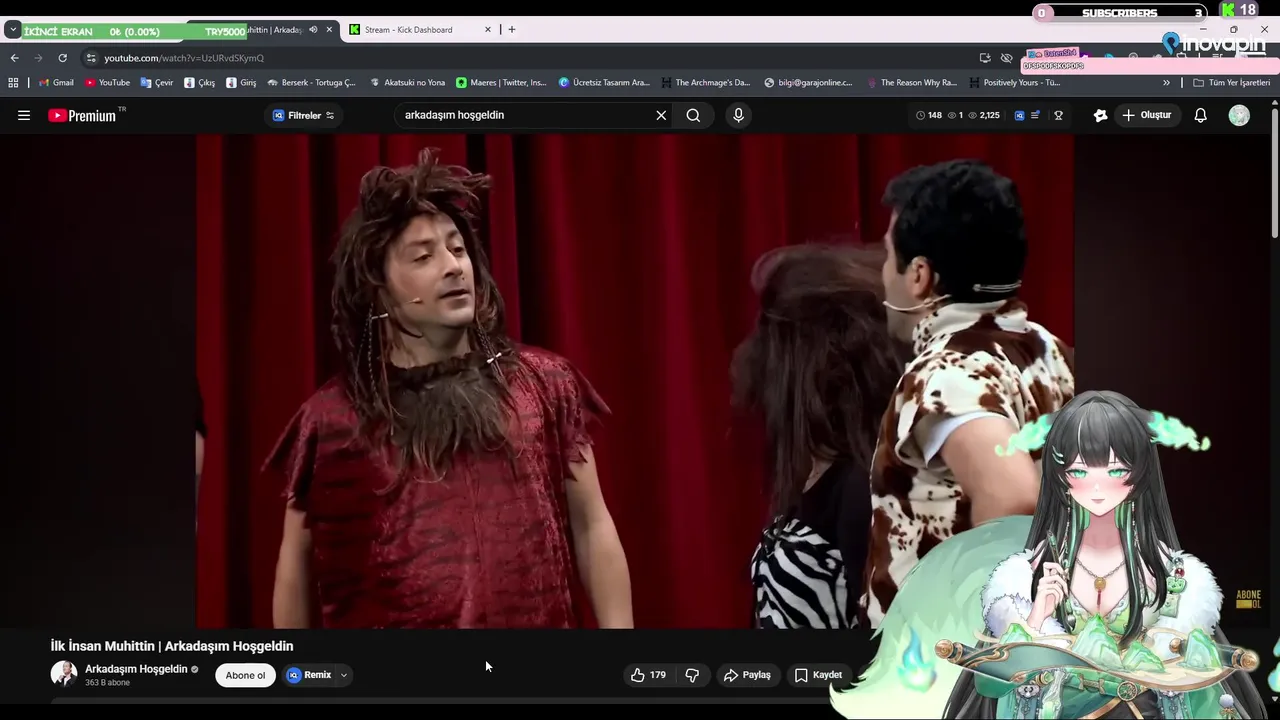Switch to Stream - Kick Dashboard tab
Viewport: 1280px width, 720px height.
419,30
